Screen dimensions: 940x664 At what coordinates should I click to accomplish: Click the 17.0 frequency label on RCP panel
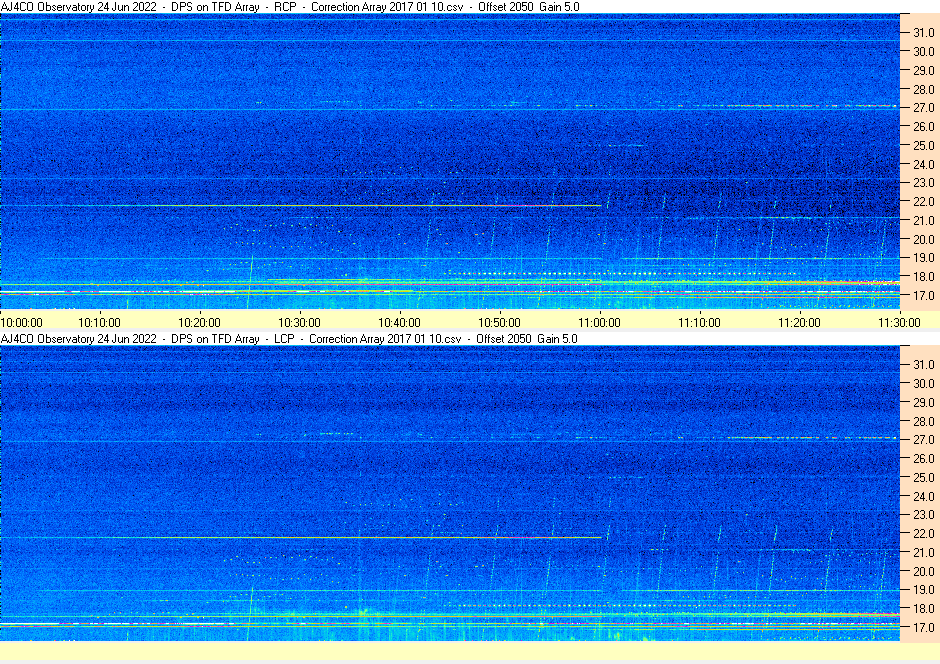point(923,295)
